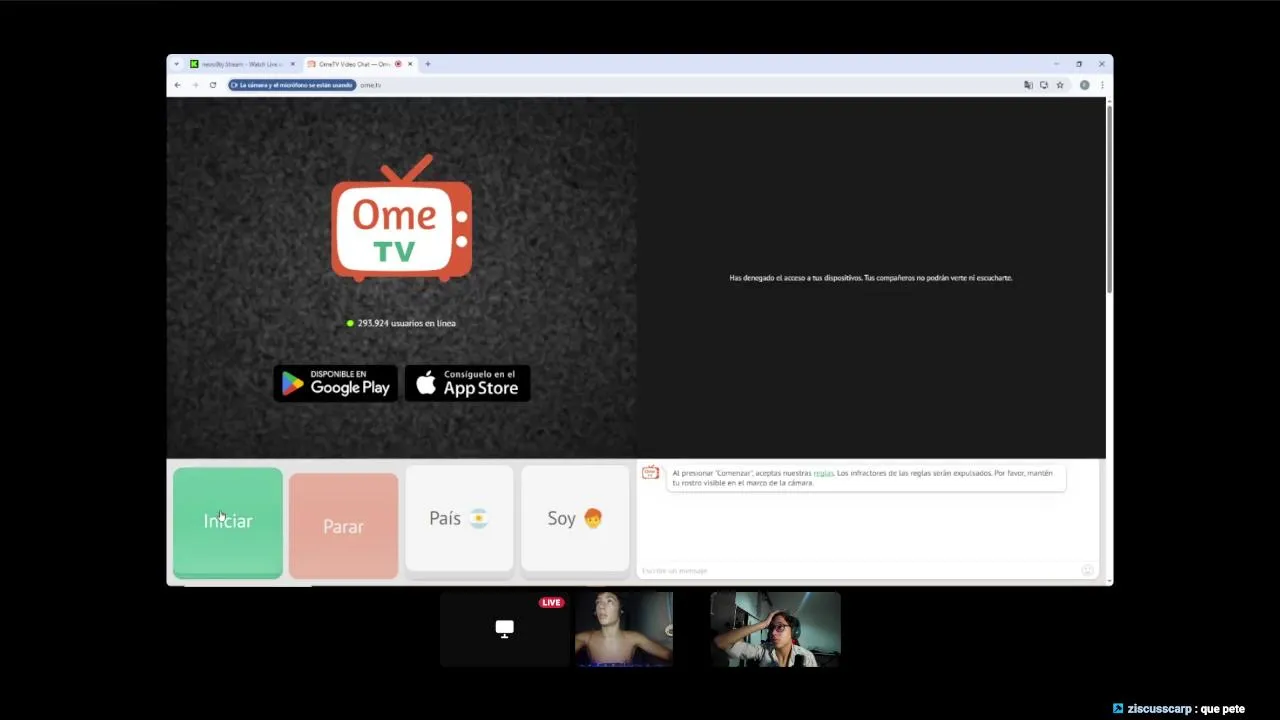Reload the current page
1280x720 pixels.
tap(212, 85)
